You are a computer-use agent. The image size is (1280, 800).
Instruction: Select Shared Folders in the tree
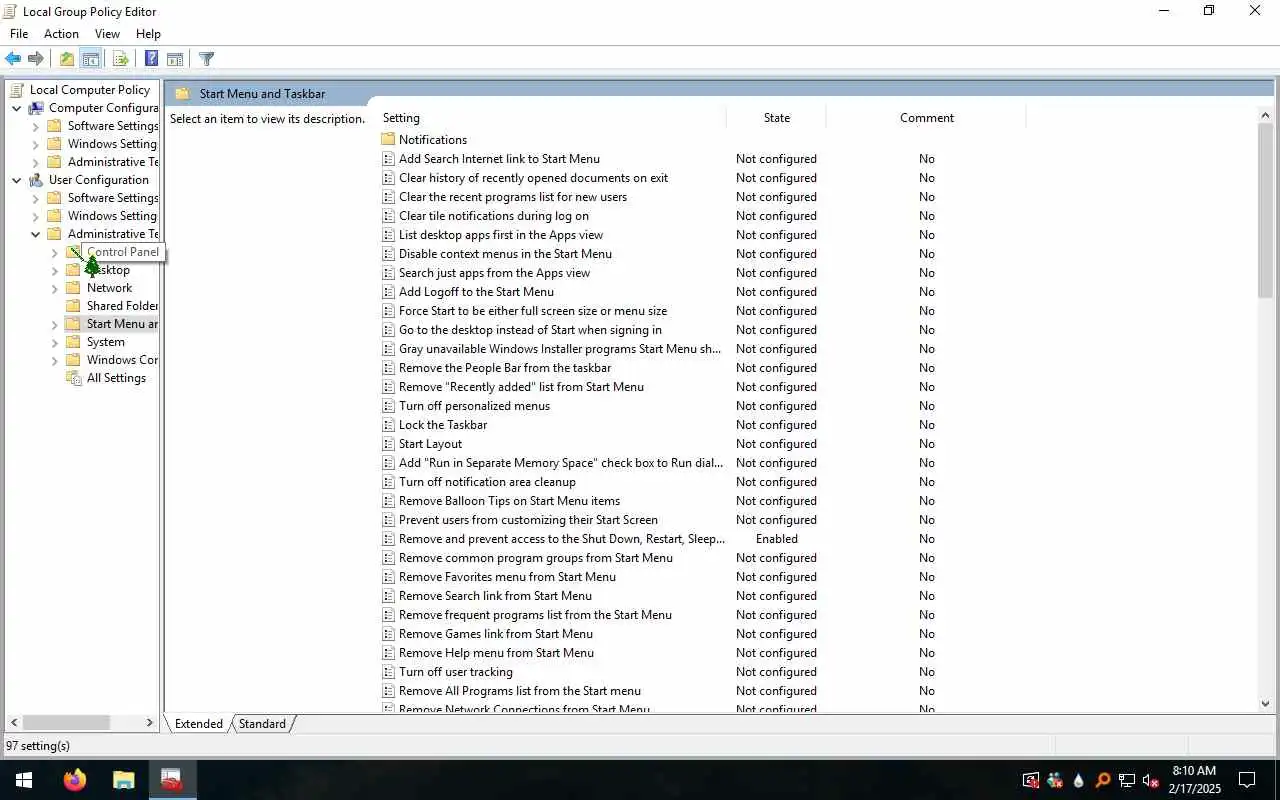122,306
